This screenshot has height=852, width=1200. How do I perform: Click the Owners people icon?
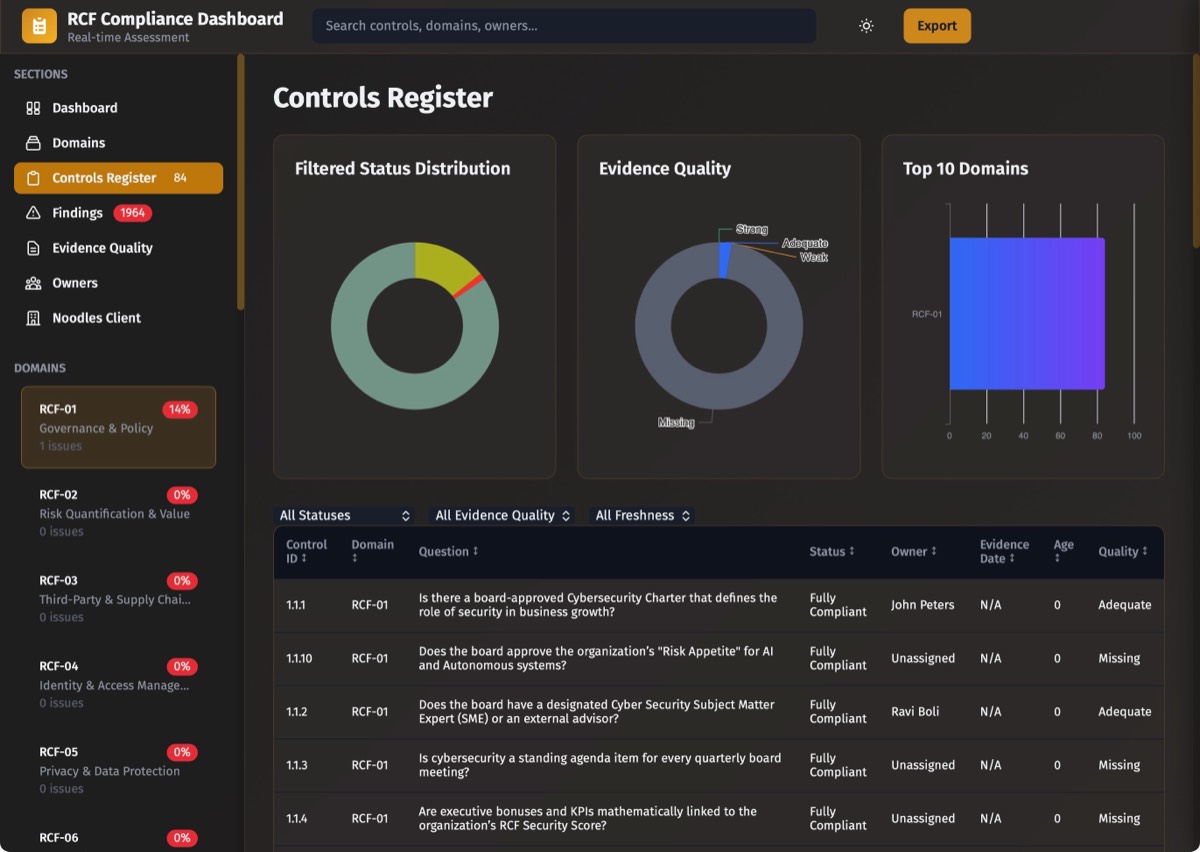point(33,283)
